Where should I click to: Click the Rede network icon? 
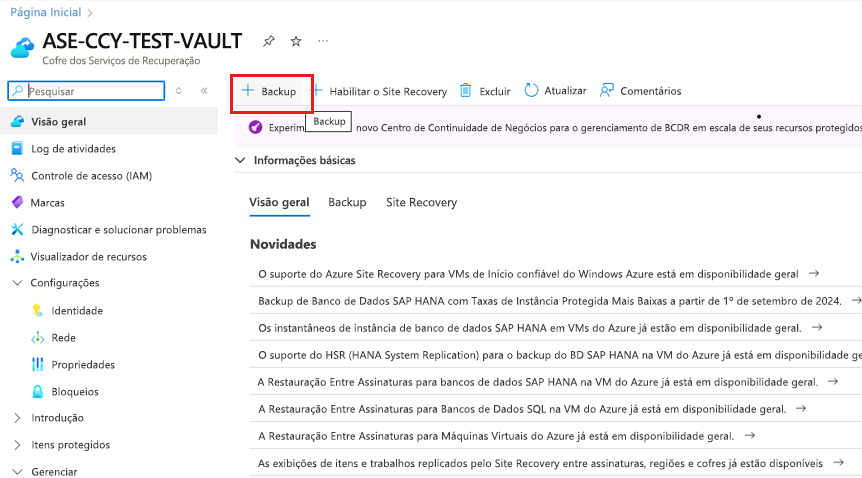(37, 338)
